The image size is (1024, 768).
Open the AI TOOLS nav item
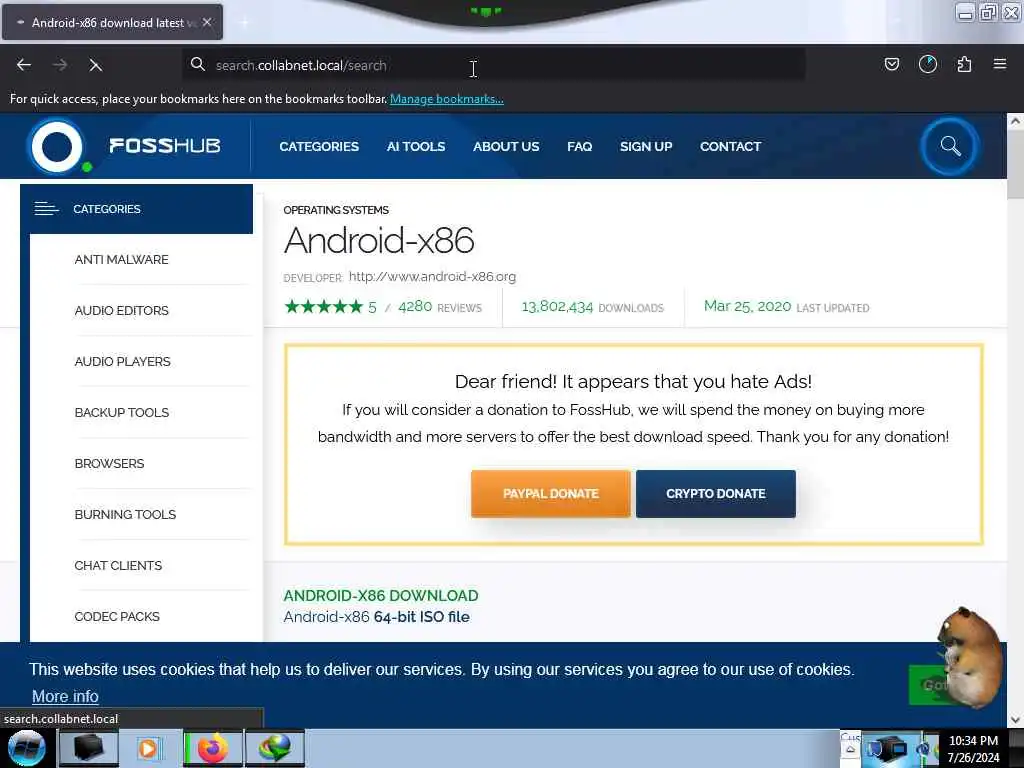(x=415, y=146)
